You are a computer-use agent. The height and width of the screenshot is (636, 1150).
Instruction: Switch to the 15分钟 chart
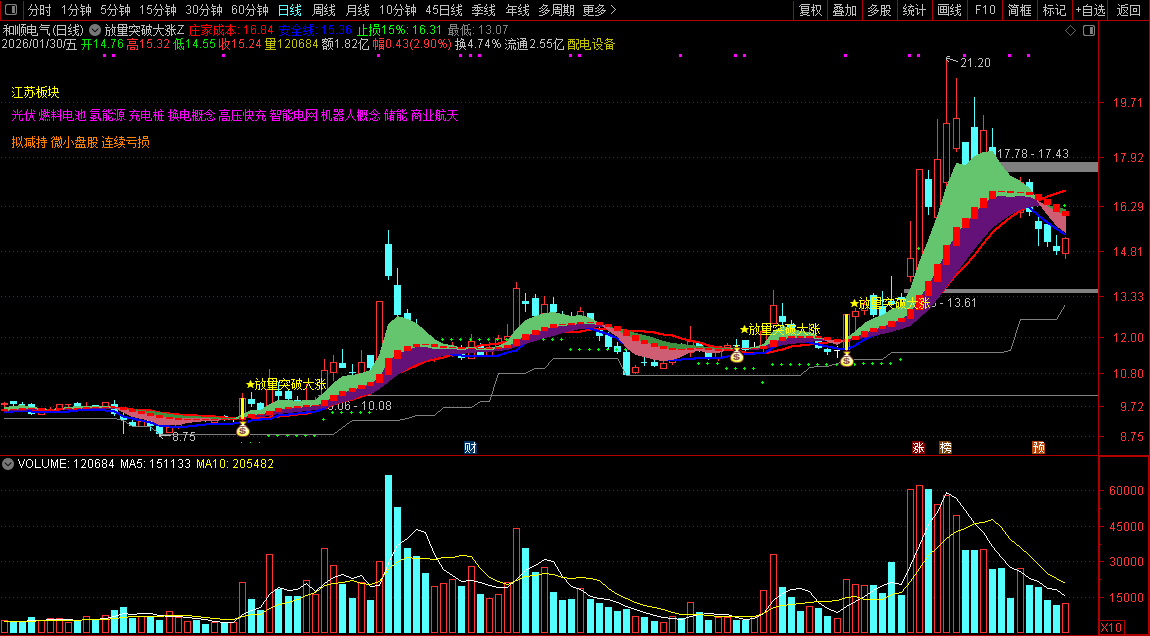(x=158, y=10)
